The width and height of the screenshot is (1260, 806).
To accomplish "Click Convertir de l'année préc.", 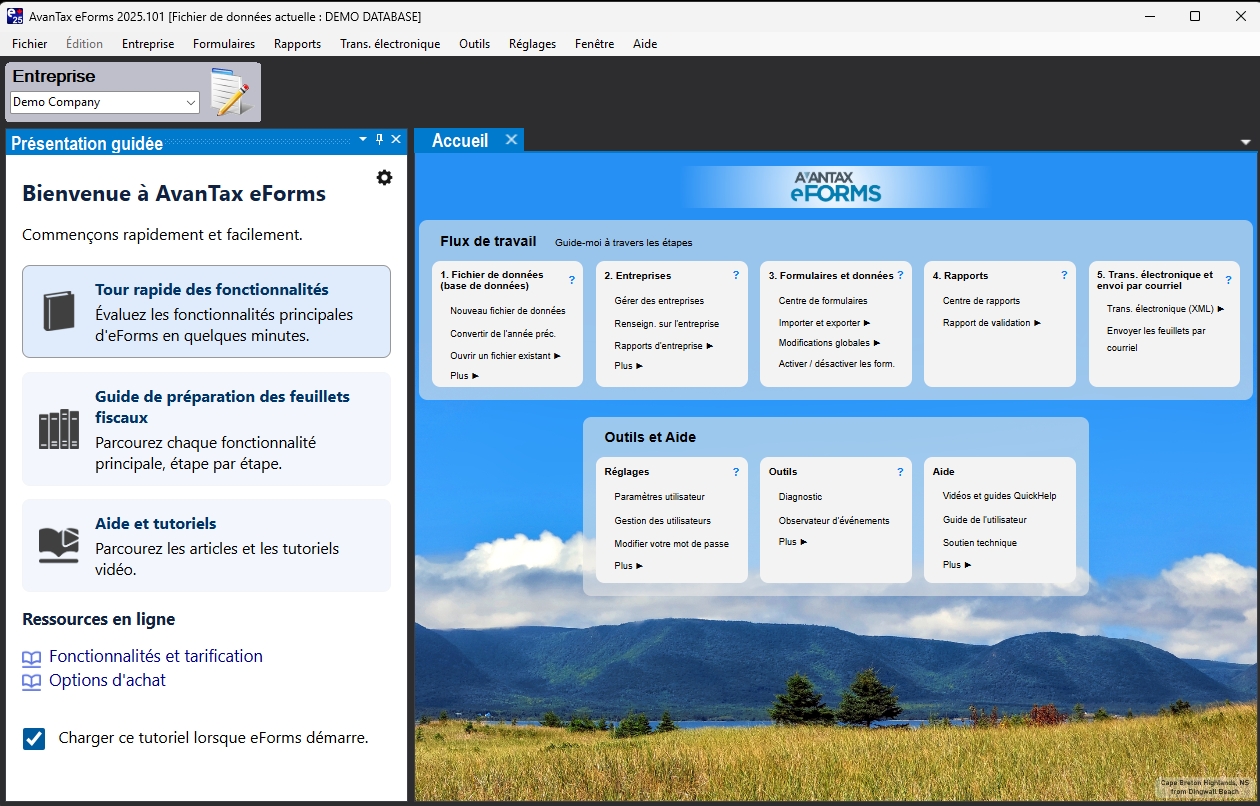I will point(503,334).
